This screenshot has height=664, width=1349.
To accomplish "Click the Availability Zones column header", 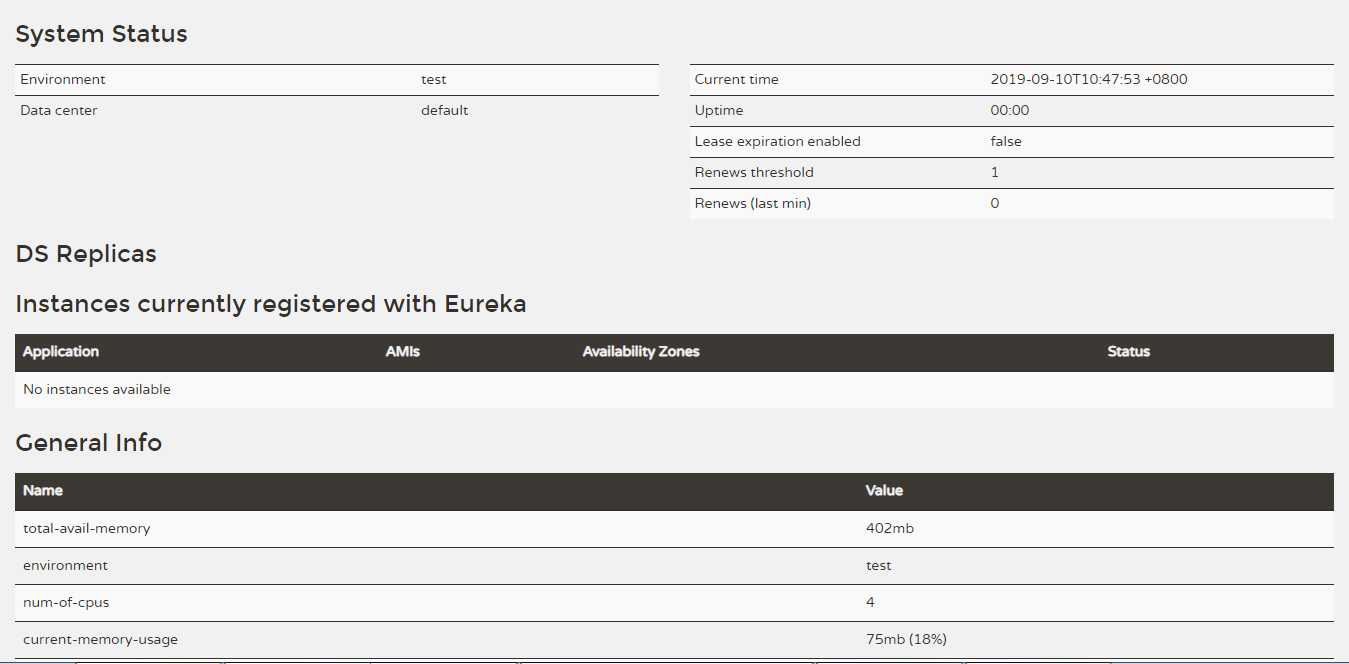I will [641, 352].
